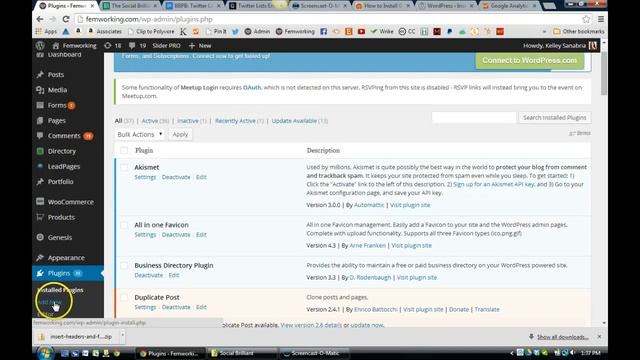
Task: Check the Business Directory Plugin checkbox
Action: (x=124, y=265)
